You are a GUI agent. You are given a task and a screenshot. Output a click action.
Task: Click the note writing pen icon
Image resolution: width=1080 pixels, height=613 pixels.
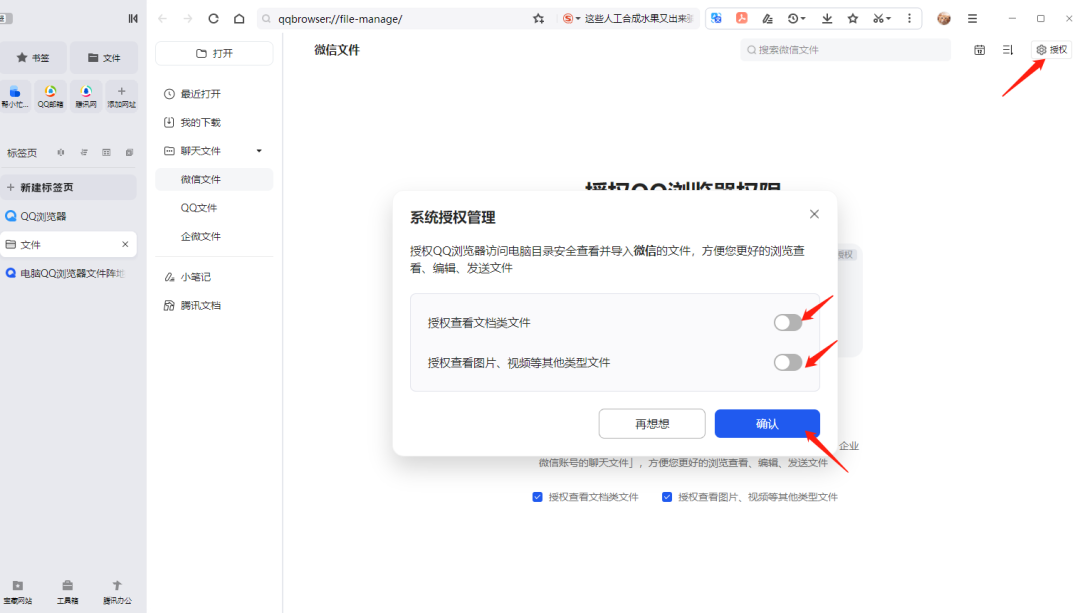(767, 19)
